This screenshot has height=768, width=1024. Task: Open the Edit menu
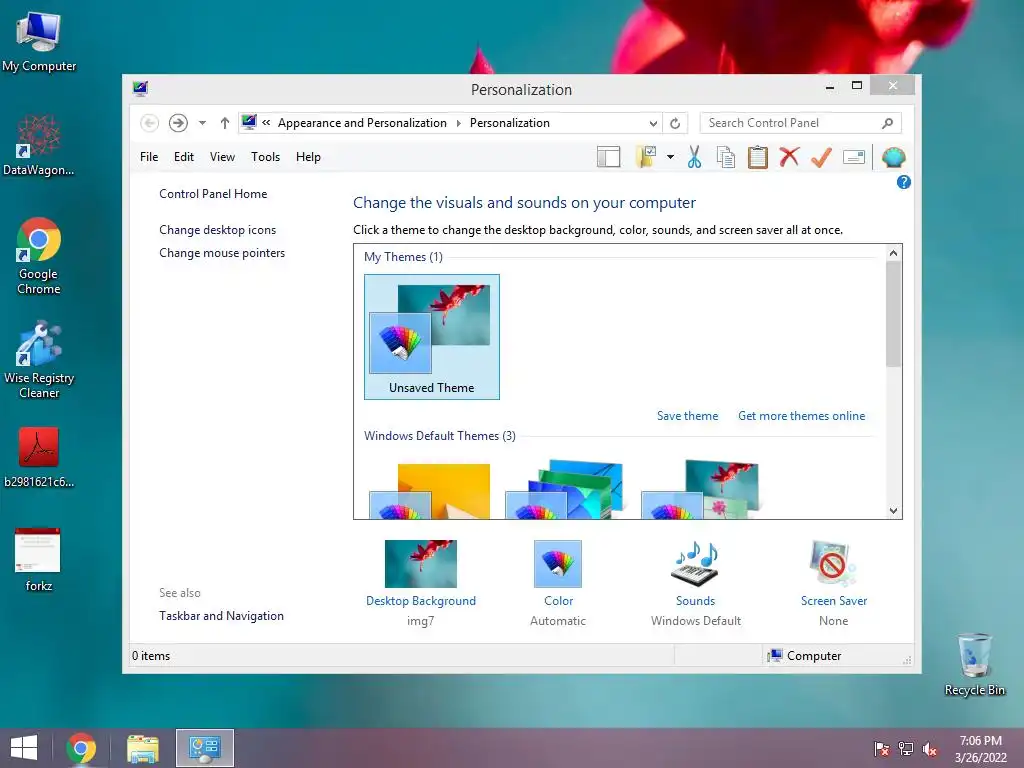coord(184,157)
